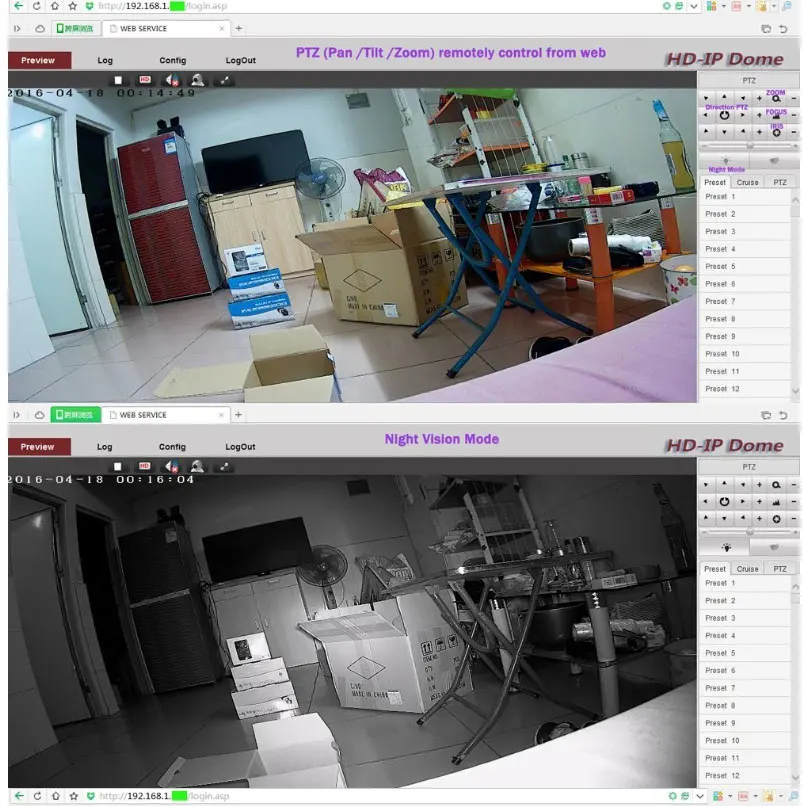Click the circular reset icon in the night vision PTZ pad
812x806 pixels.
pyautogui.click(x=724, y=501)
